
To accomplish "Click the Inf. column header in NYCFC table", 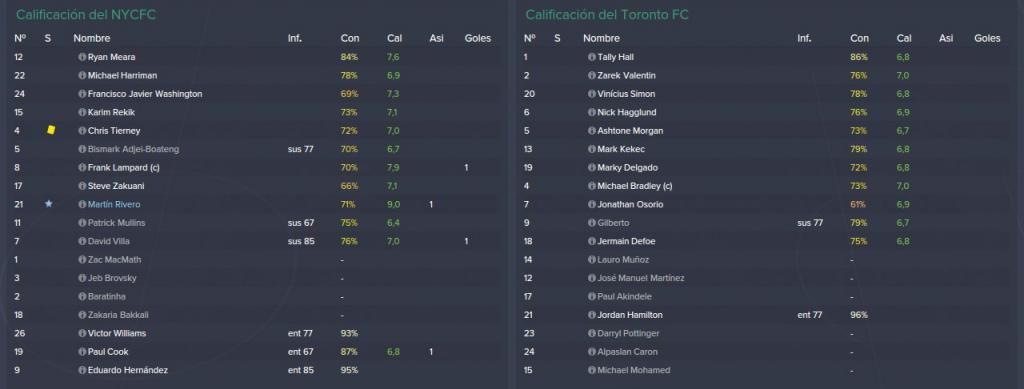I will 295,39.
